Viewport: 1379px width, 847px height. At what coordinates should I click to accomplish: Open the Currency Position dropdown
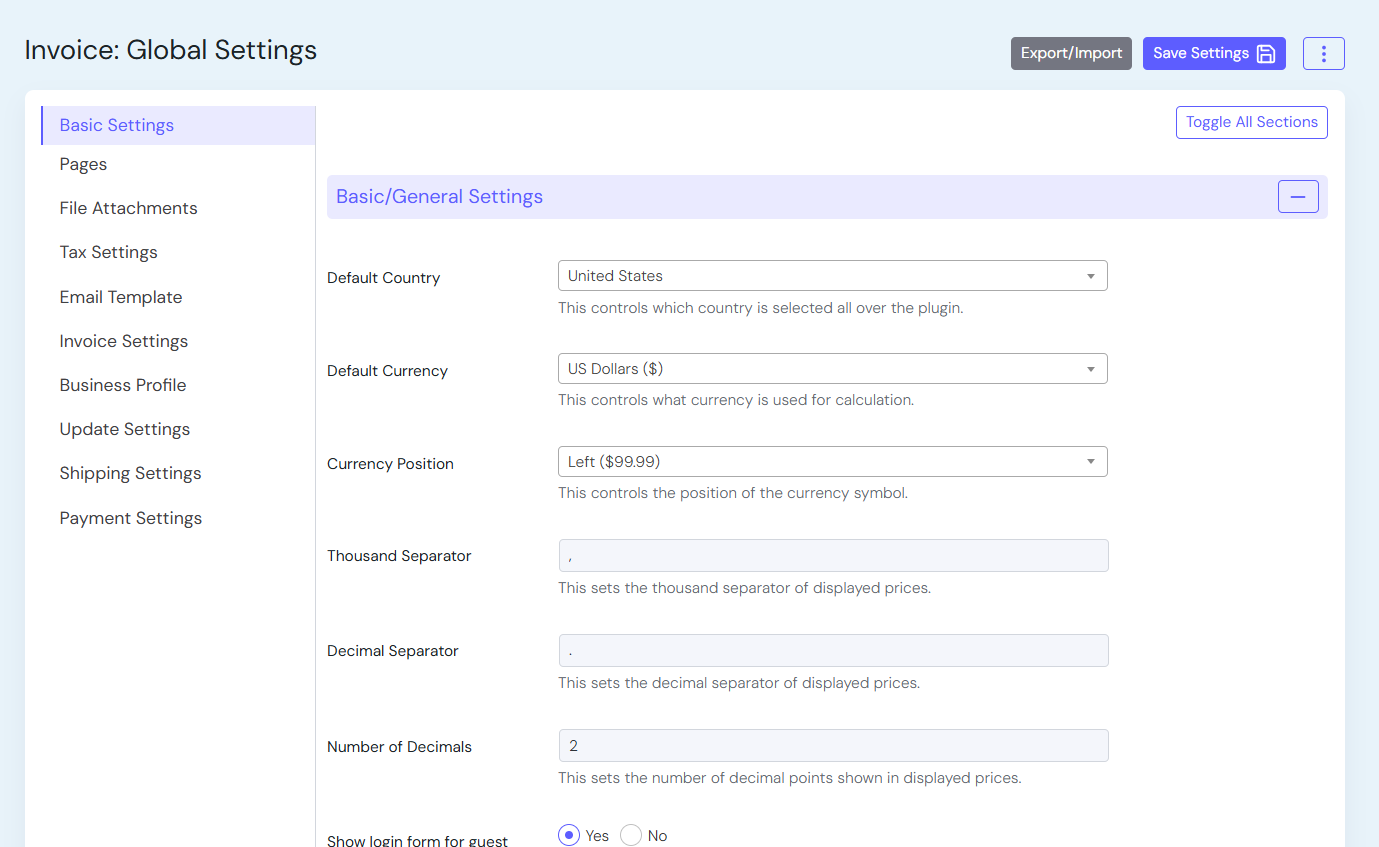coord(832,462)
